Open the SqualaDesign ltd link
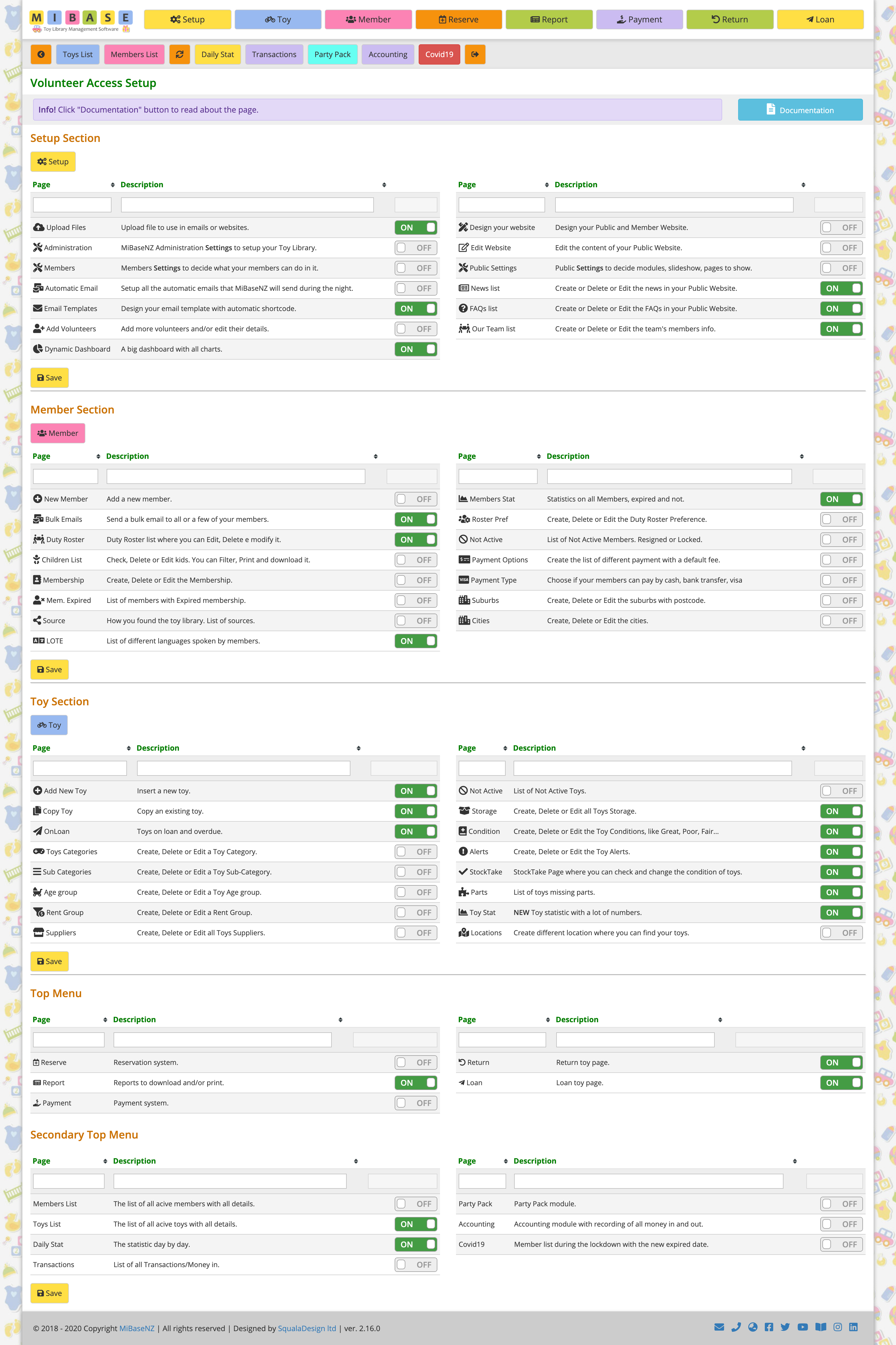Image resolution: width=896 pixels, height=1345 pixels. coord(307,1328)
